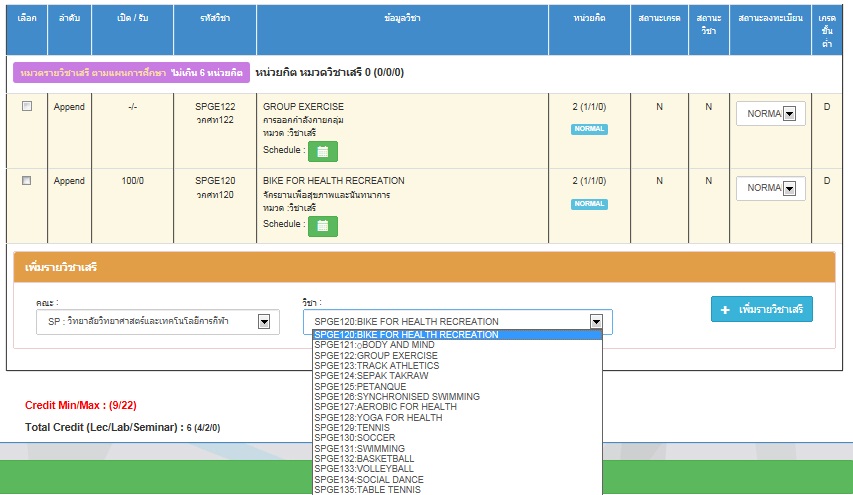Click course code SPGE122
The height and width of the screenshot is (495, 853).
point(215,107)
